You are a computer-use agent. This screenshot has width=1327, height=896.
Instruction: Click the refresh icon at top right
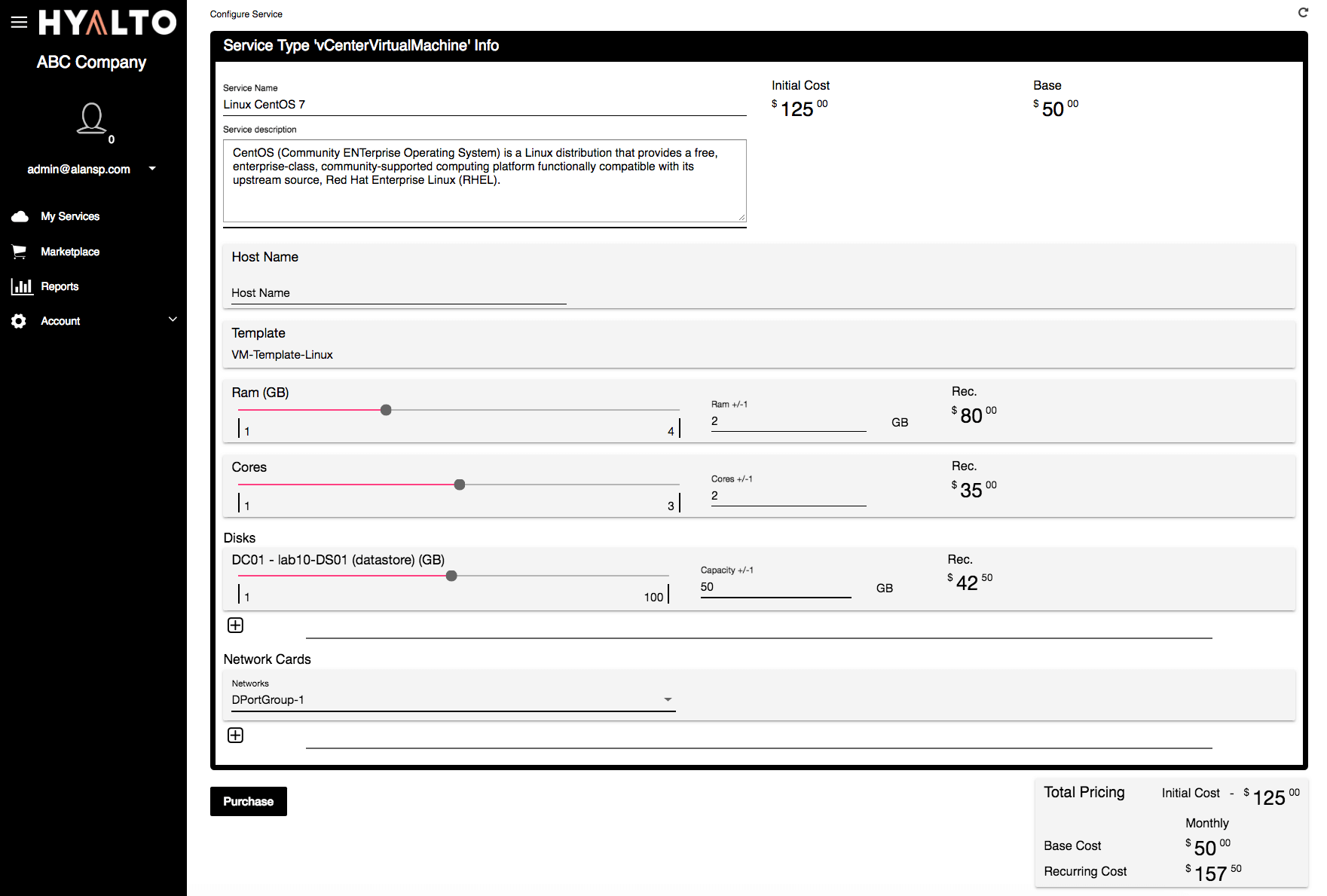(1303, 13)
